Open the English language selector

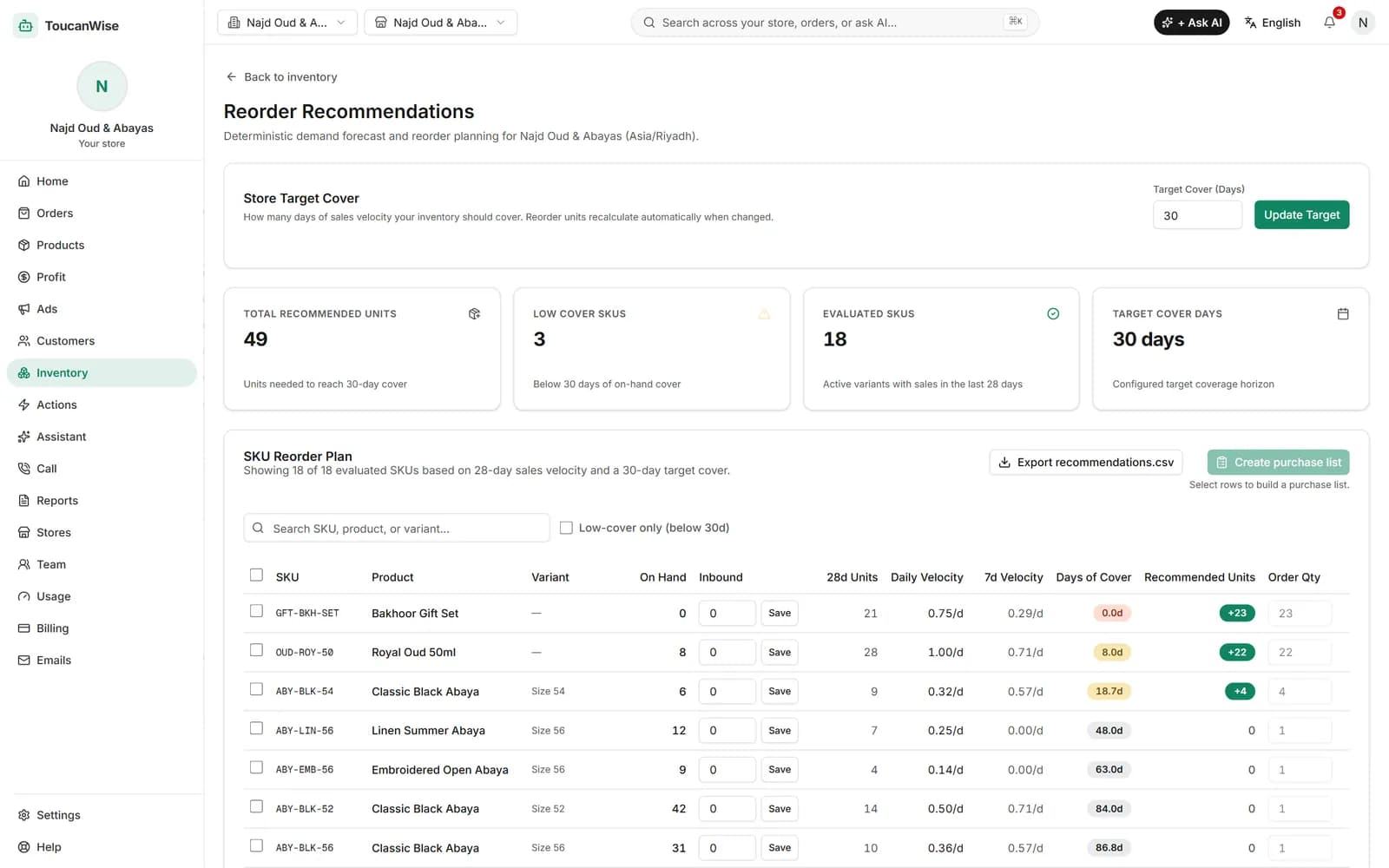tap(1273, 23)
